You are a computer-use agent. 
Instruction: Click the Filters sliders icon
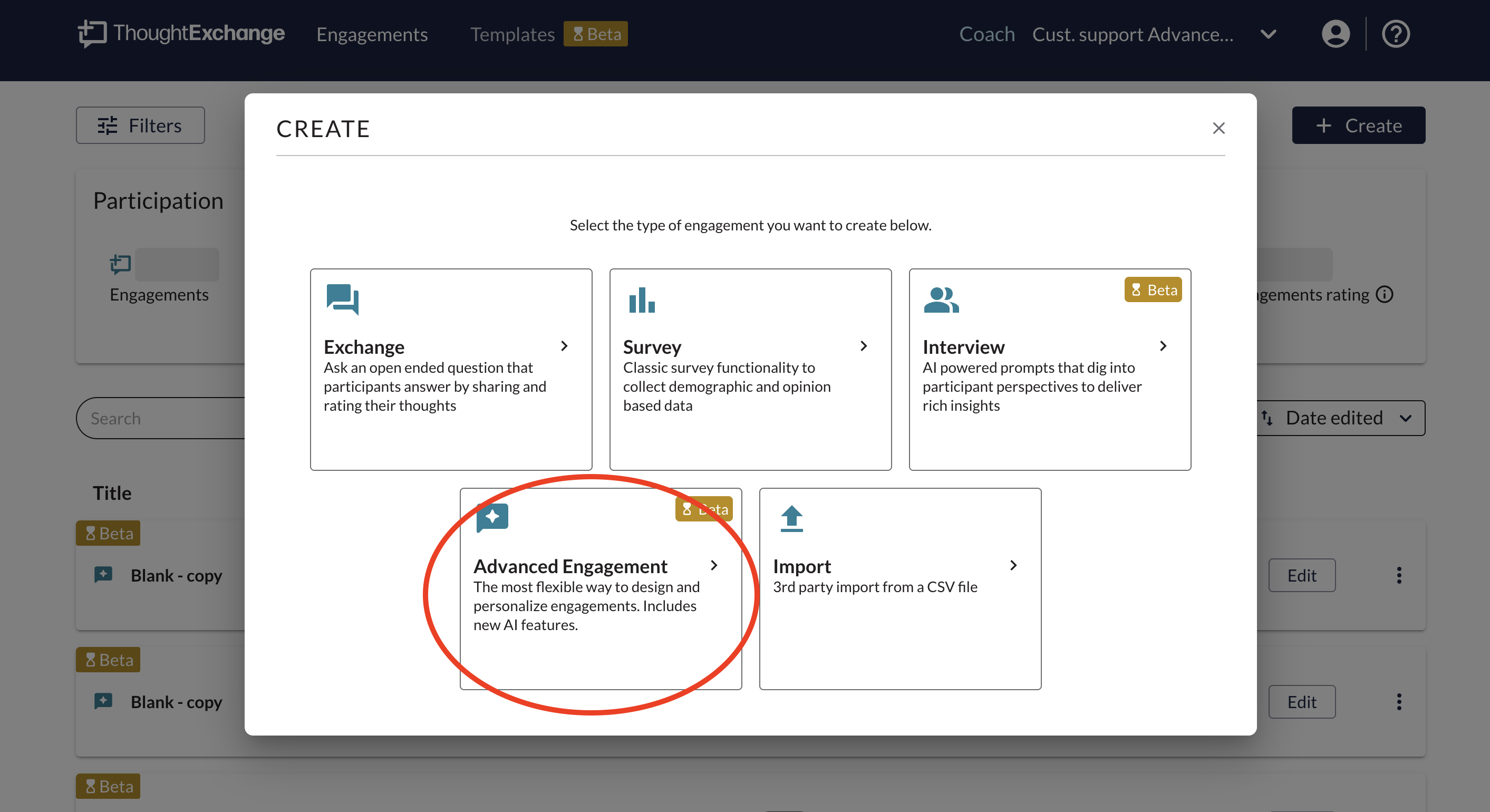[x=108, y=125]
